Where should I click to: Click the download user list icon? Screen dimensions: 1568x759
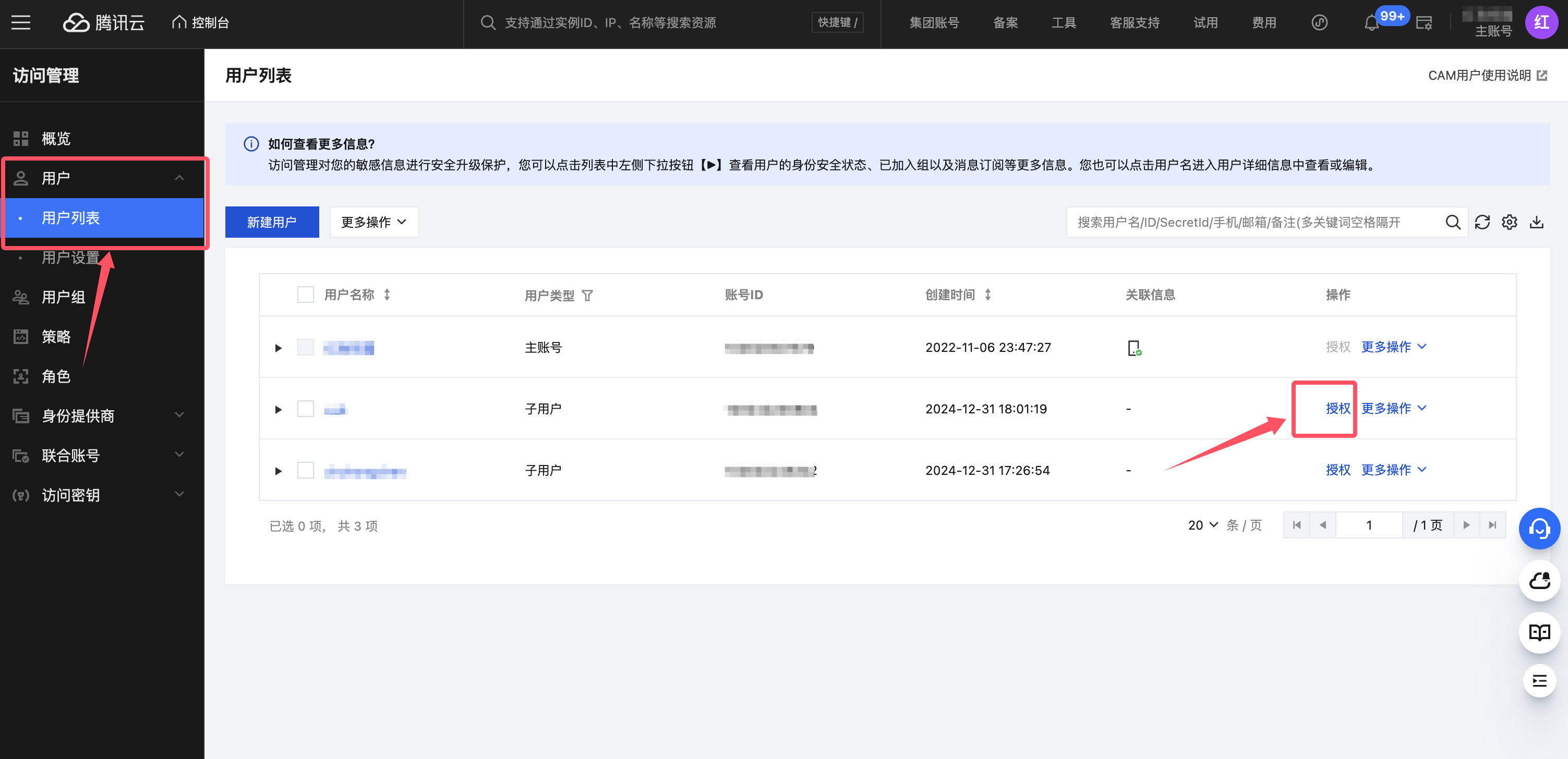(1536, 222)
